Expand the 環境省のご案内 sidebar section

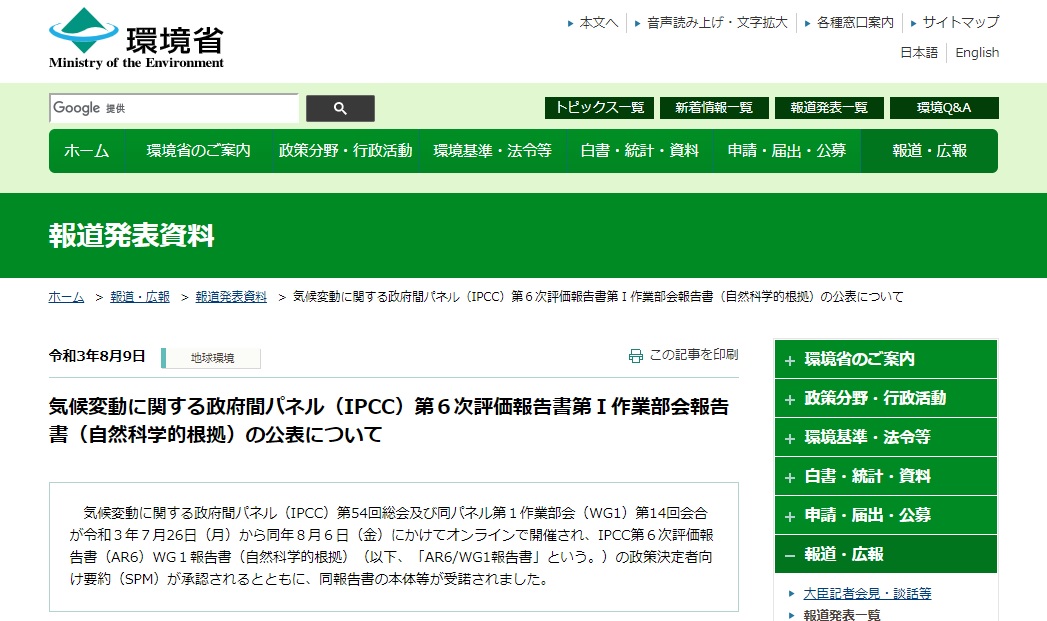click(885, 359)
